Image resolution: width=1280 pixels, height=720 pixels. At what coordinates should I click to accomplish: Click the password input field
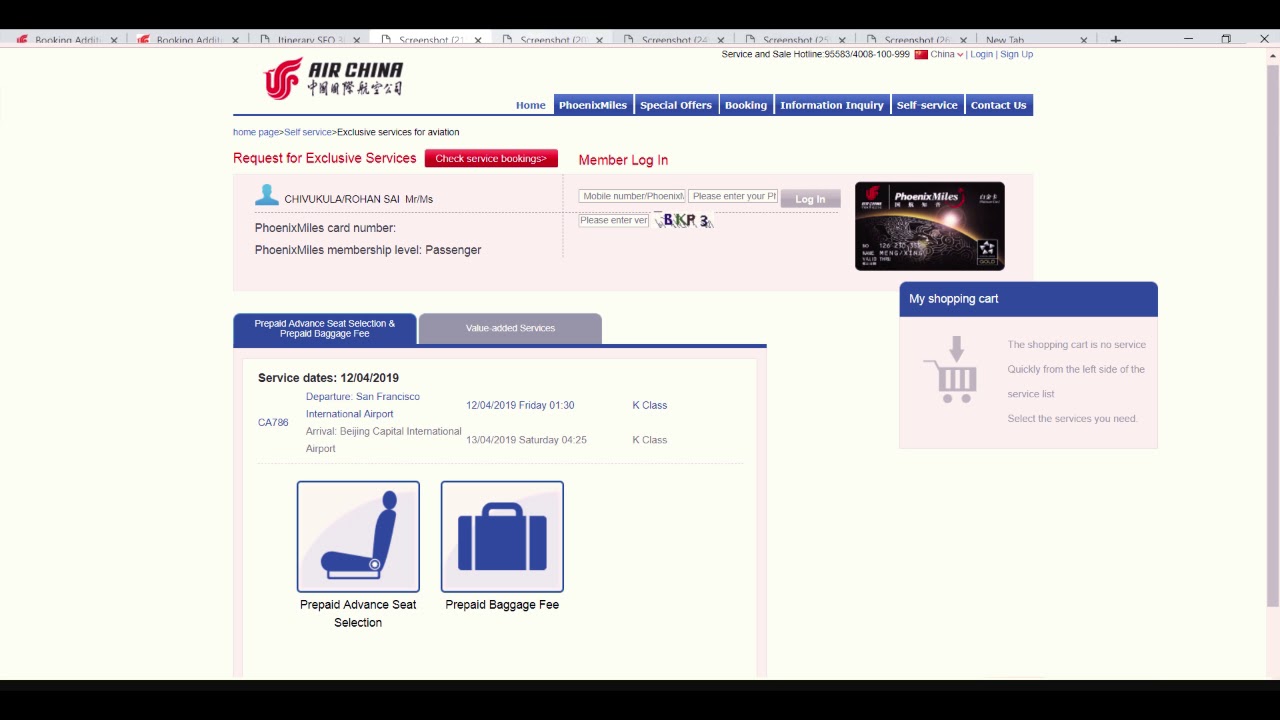click(x=733, y=196)
